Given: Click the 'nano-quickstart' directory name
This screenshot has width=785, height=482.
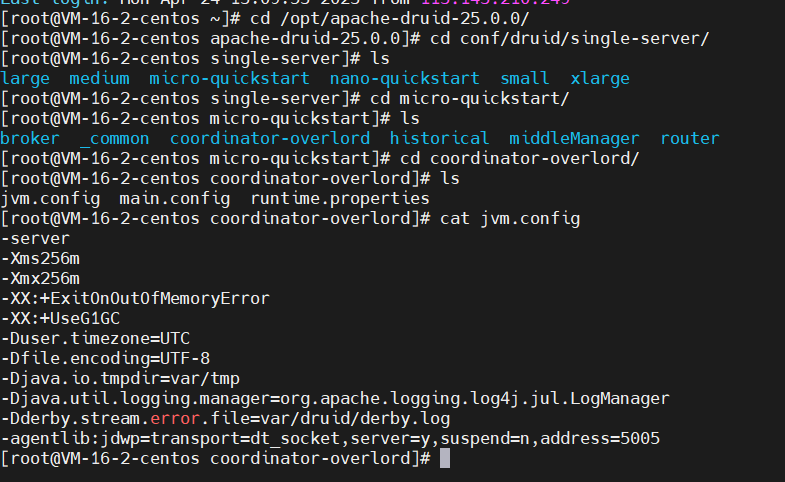Looking at the screenshot, I should pyautogui.click(x=405, y=78).
